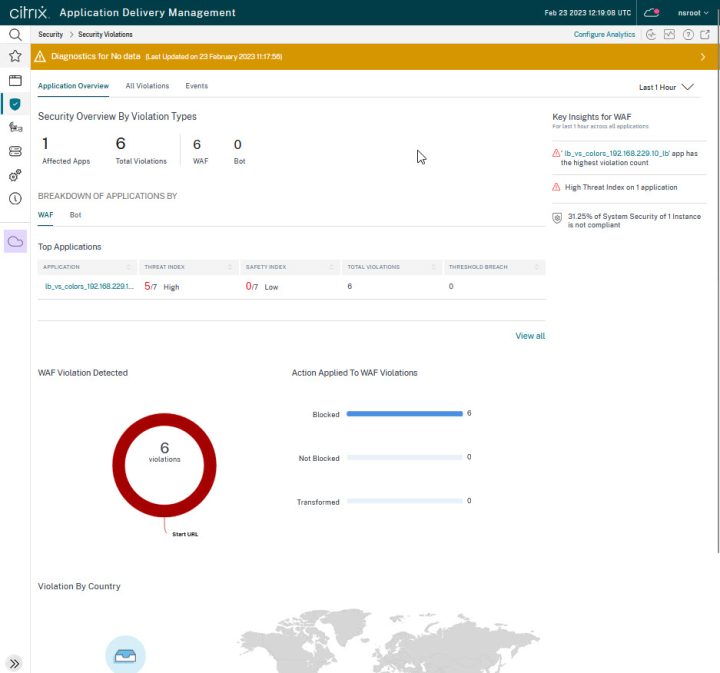Open the search icon in sidebar

[15, 35]
